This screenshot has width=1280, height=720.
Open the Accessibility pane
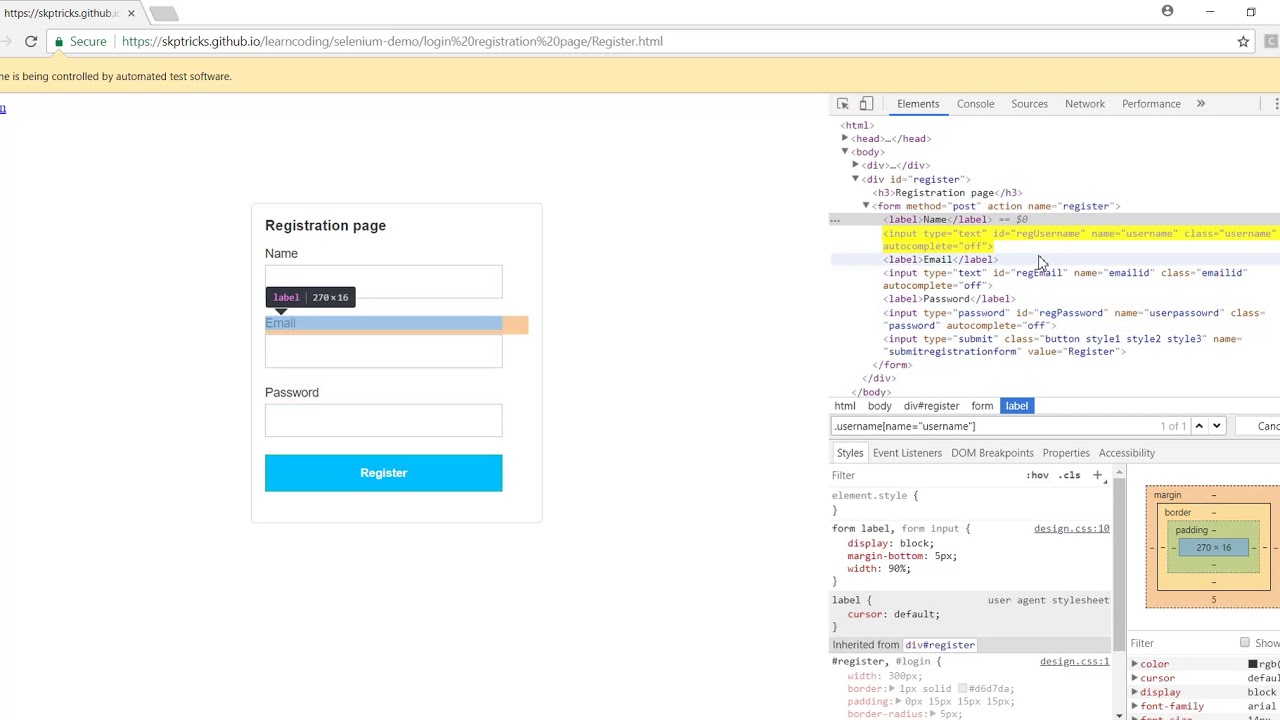coord(1127,453)
